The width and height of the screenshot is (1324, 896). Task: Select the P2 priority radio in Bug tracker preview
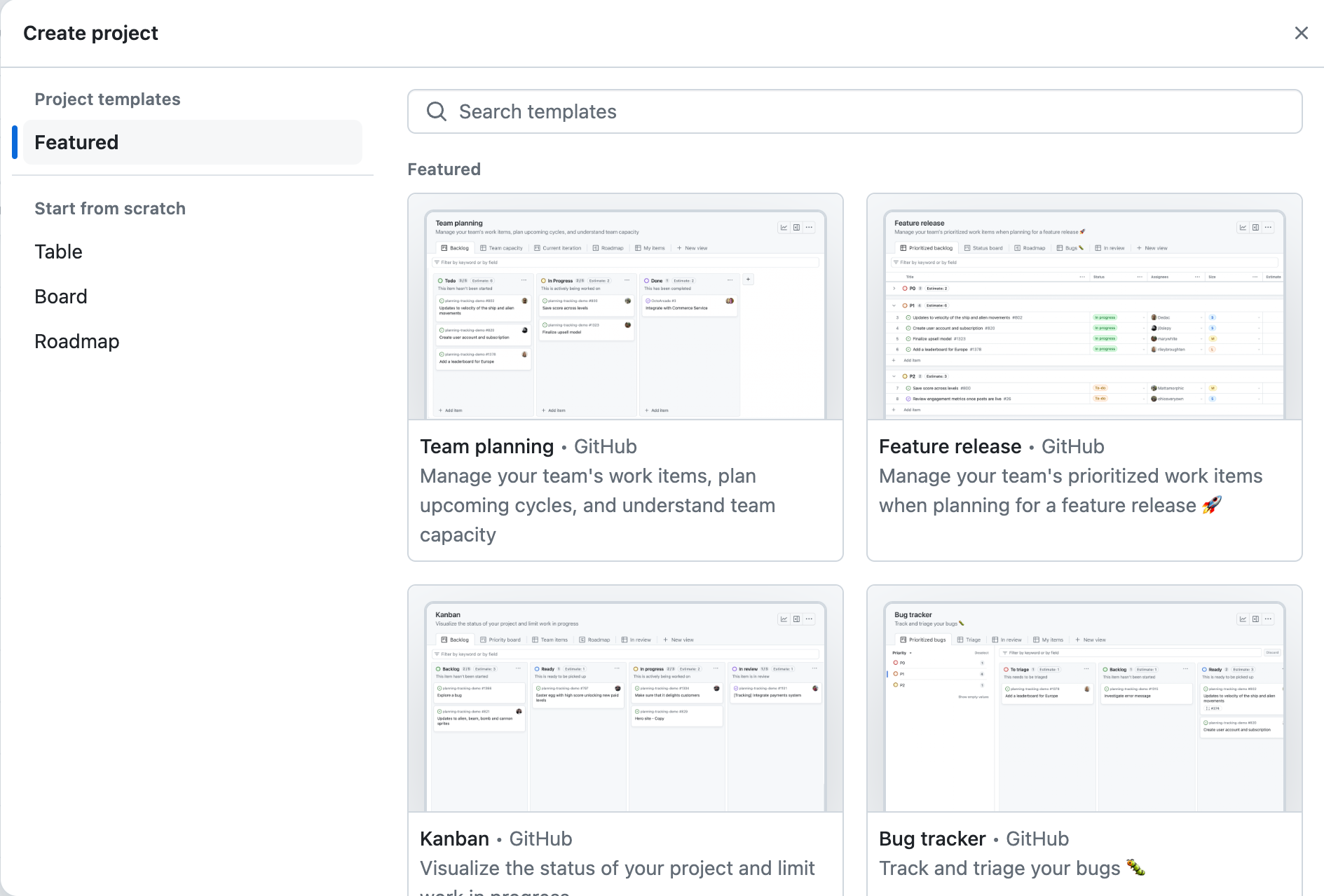point(896,685)
